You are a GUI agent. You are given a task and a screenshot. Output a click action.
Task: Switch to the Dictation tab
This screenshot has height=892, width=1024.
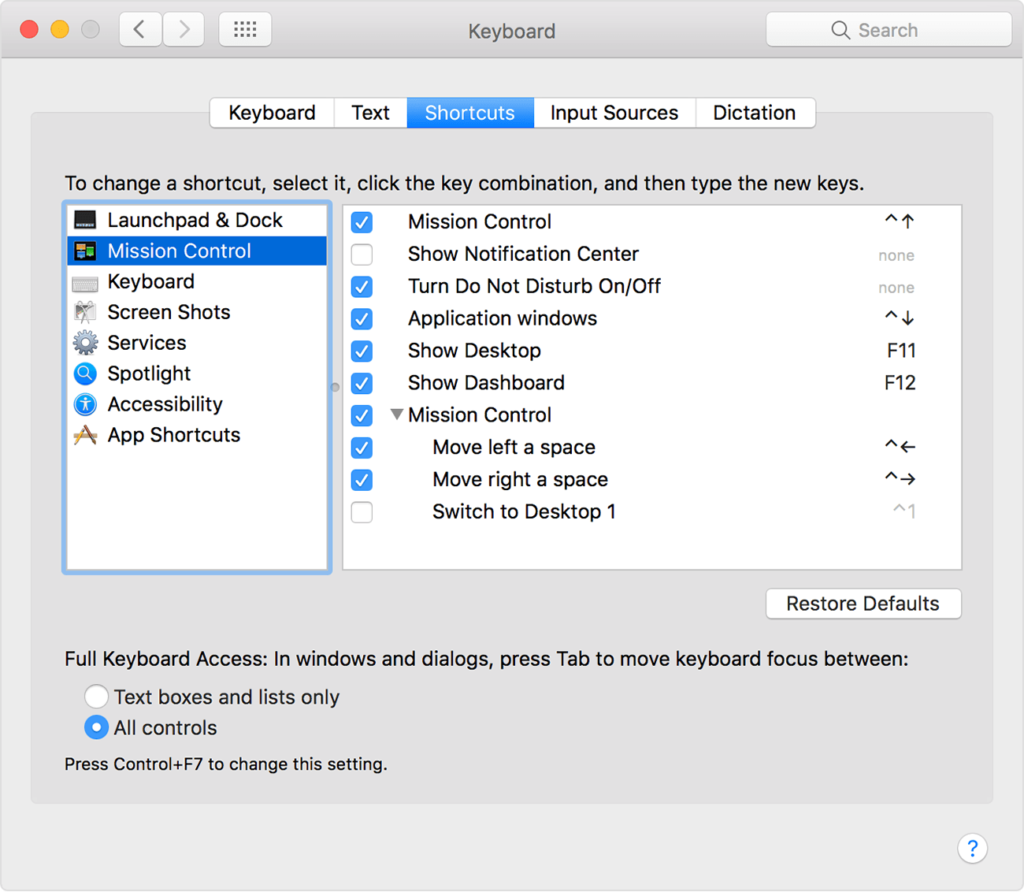[755, 112]
